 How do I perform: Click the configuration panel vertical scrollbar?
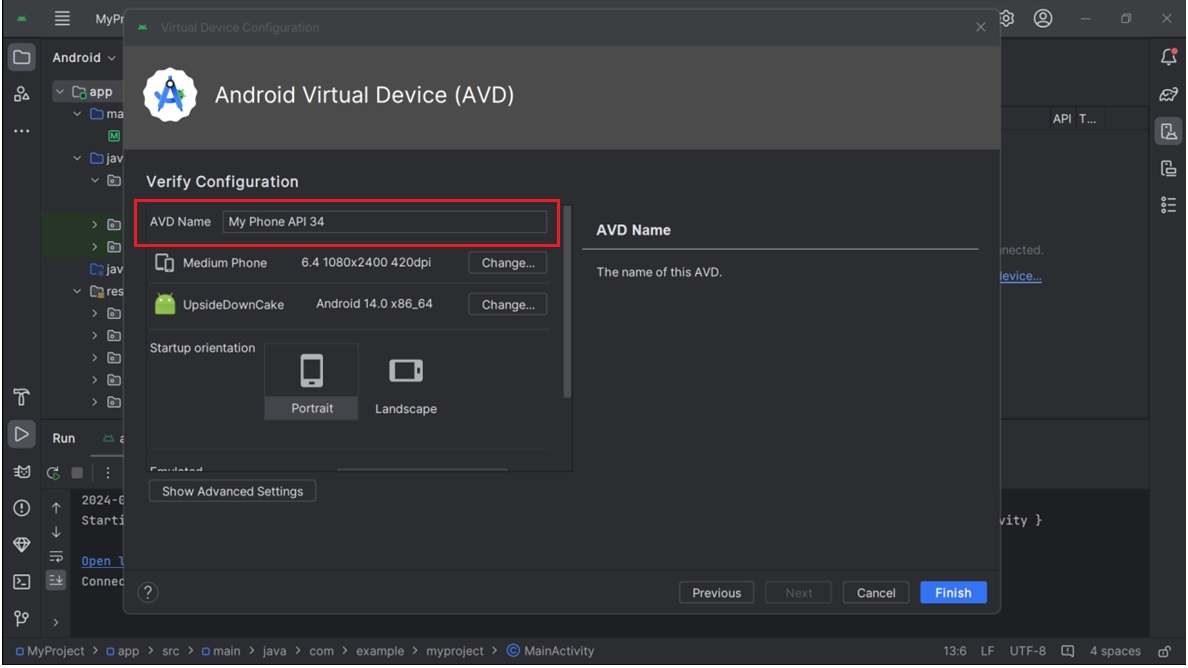coord(567,303)
